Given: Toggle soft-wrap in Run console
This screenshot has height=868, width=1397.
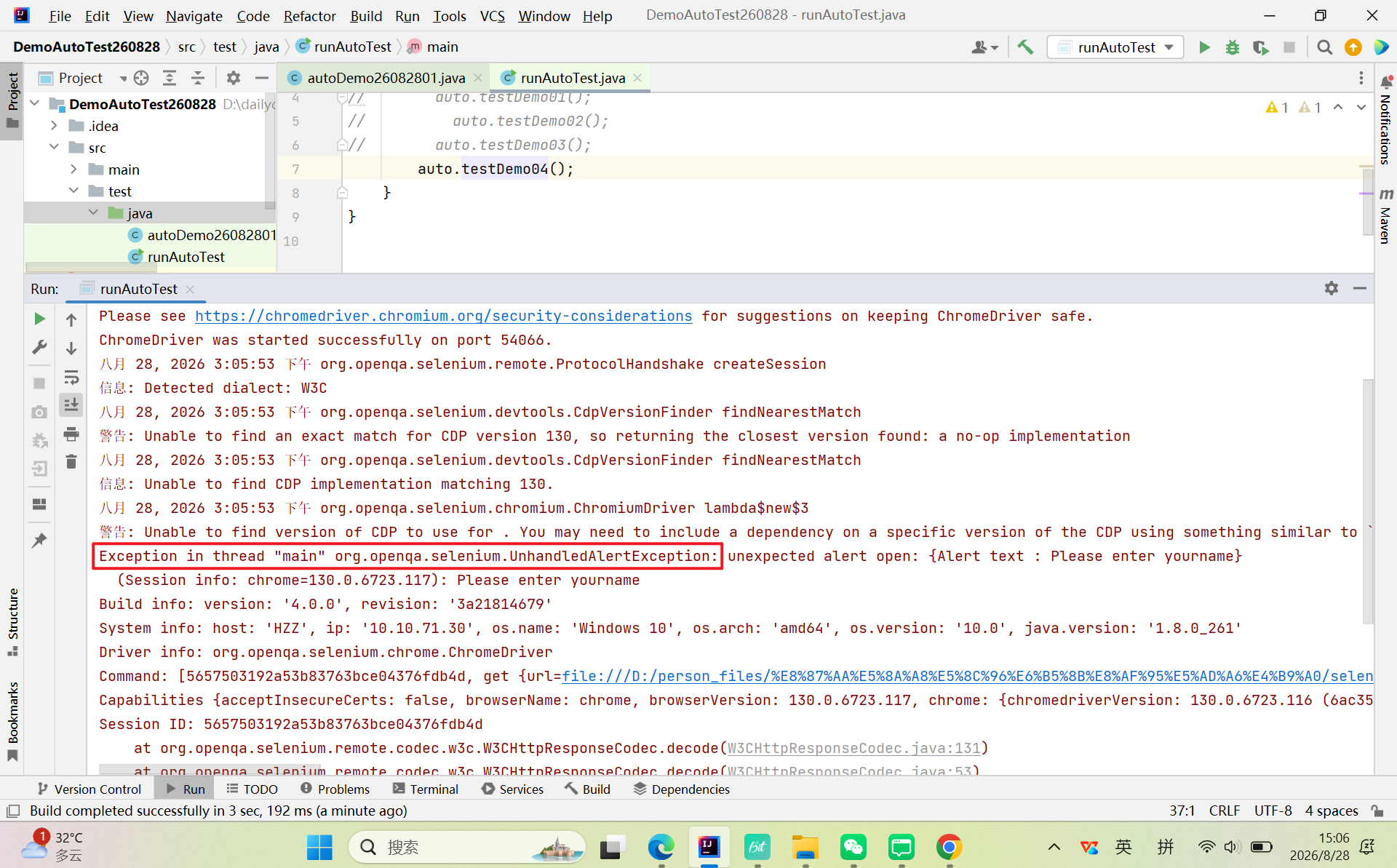Looking at the screenshot, I should 71,377.
